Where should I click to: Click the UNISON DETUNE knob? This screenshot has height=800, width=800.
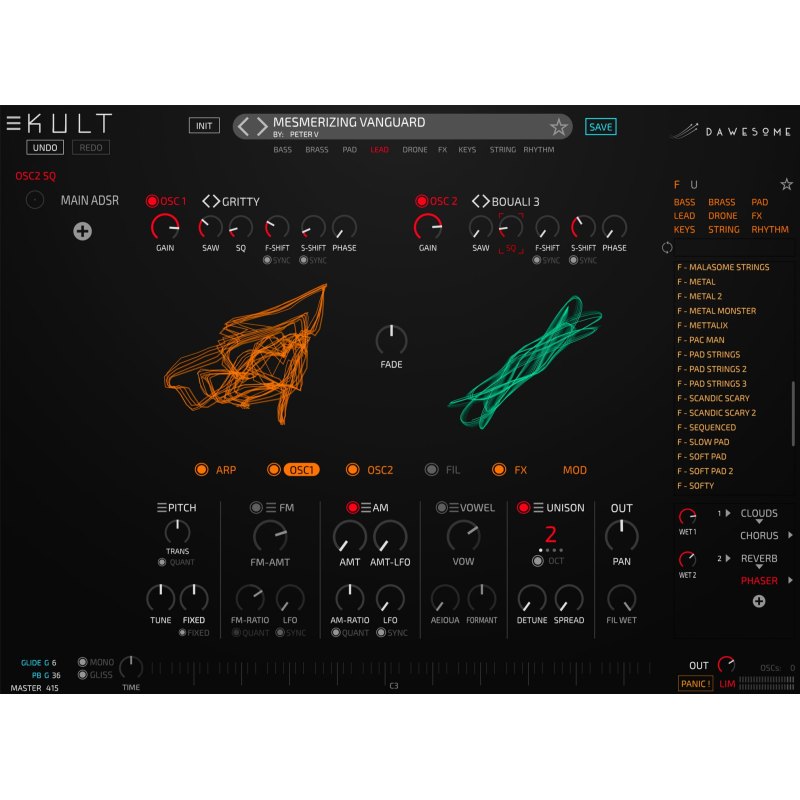(x=532, y=598)
